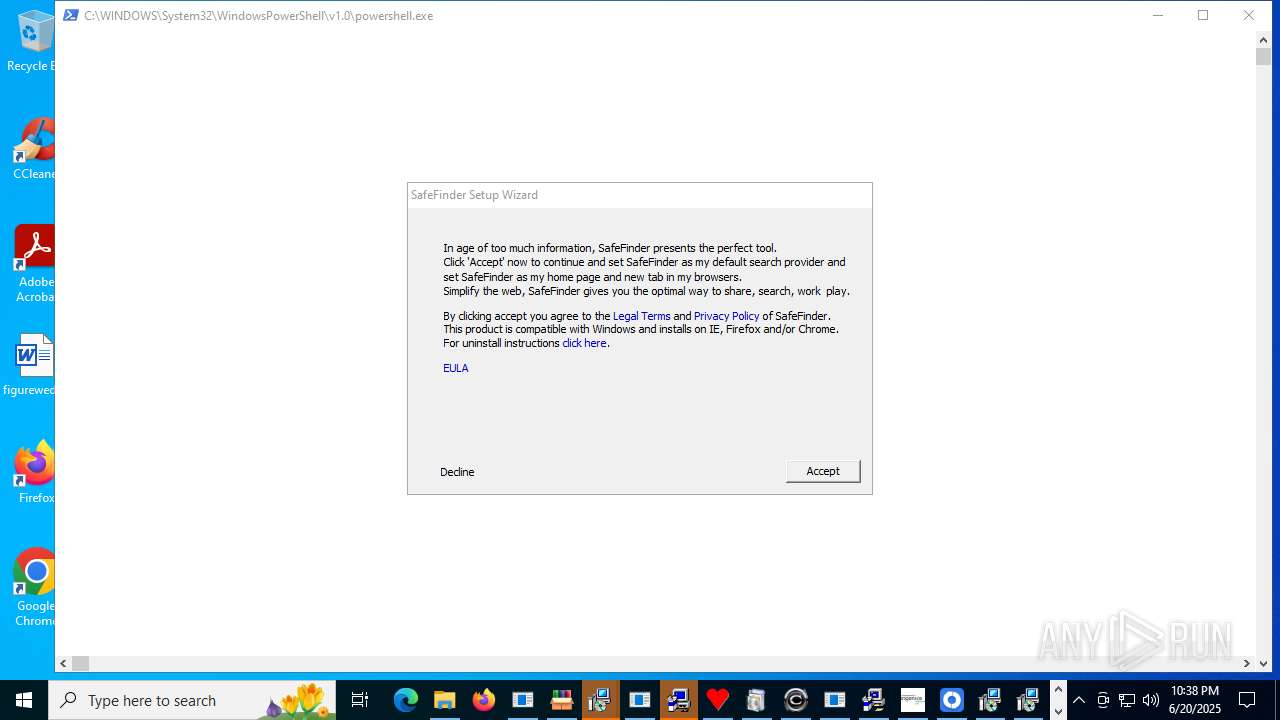Select the Google Chrome desktop shortcut
The height and width of the screenshot is (720, 1280).
(34, 588)
